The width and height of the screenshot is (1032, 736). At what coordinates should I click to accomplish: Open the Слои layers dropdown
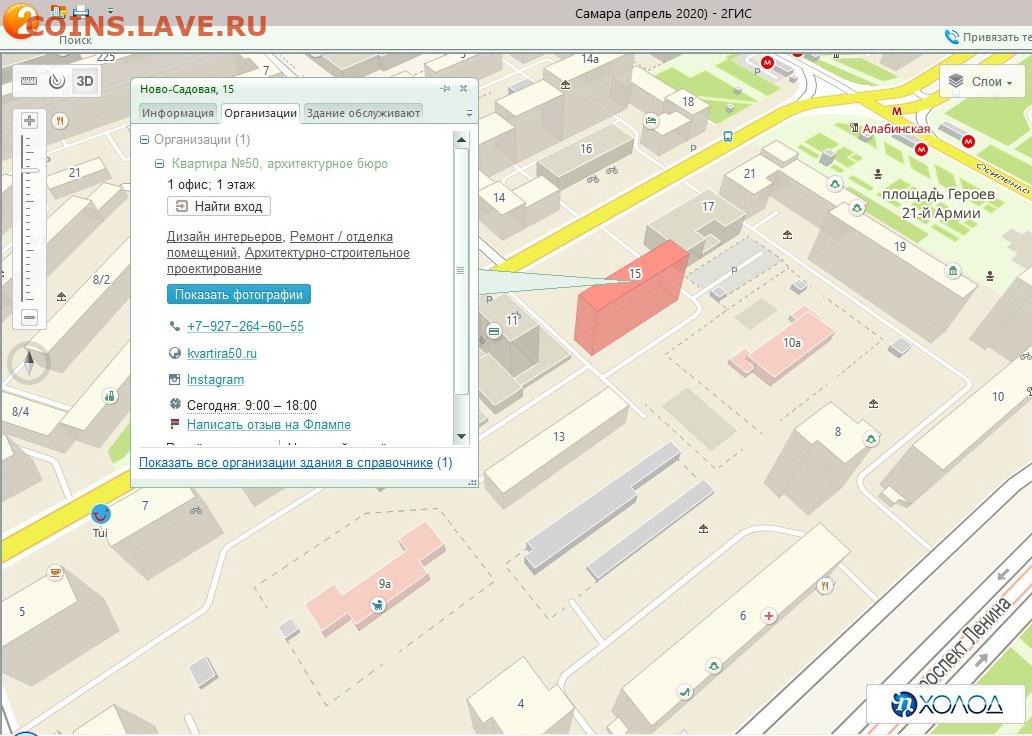(981, 82)
